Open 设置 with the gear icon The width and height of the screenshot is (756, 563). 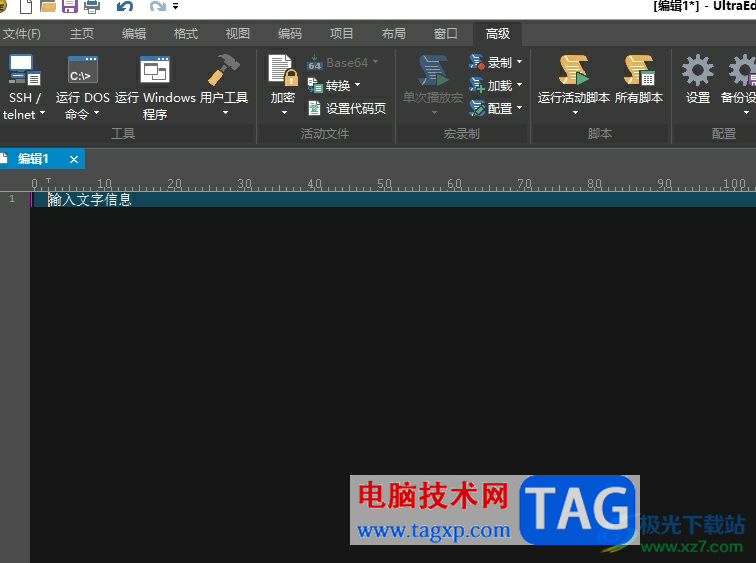[x=698, y=70]
